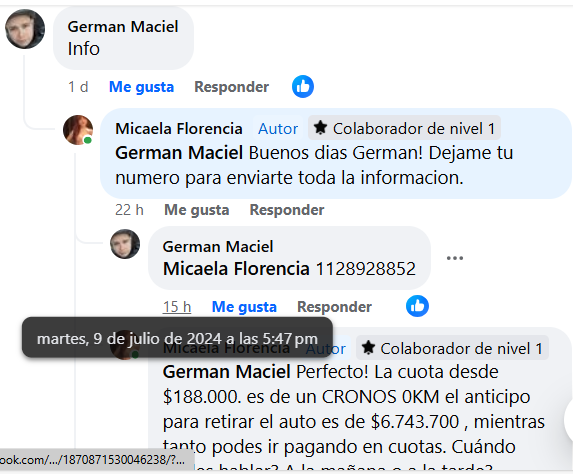Open the 22 h timestamp link

(x=129, y=210)
